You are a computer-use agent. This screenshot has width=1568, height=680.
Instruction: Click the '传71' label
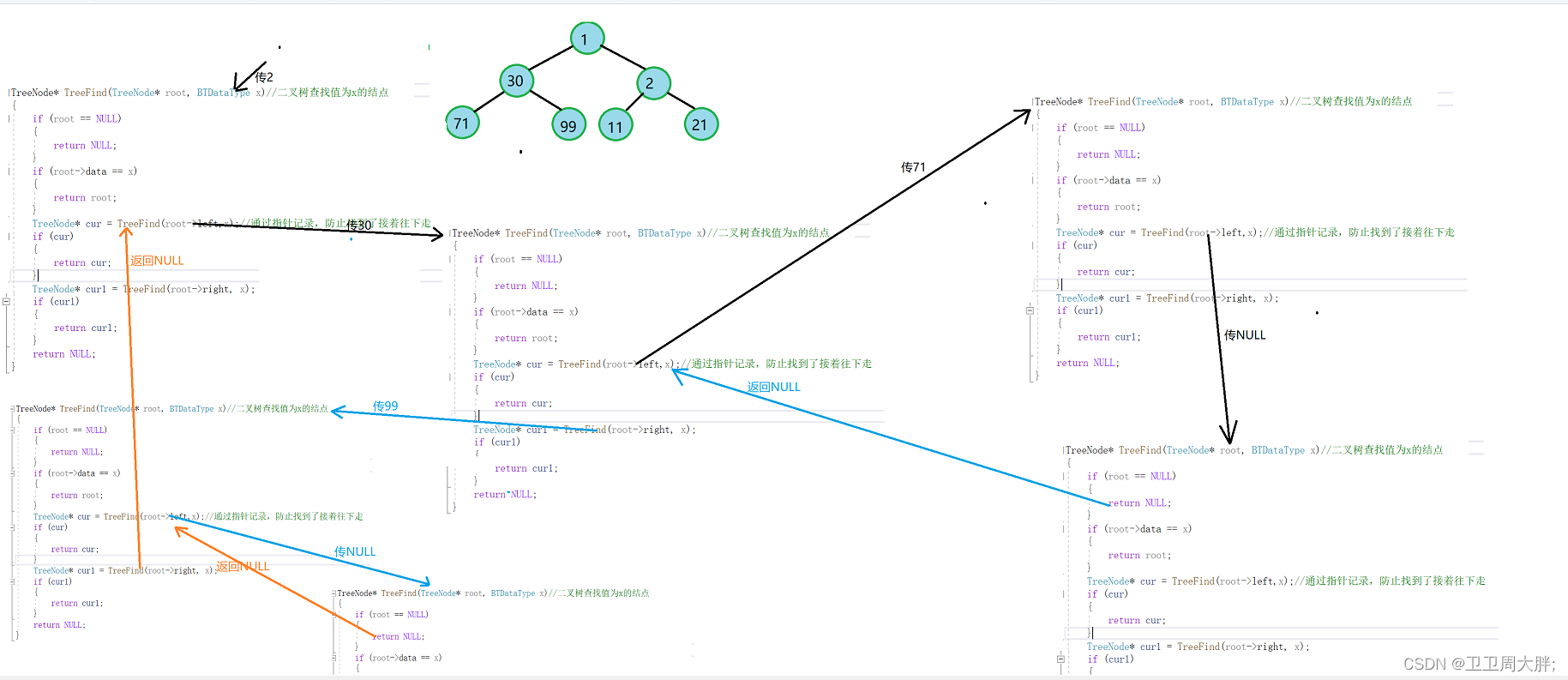(913, 167)
